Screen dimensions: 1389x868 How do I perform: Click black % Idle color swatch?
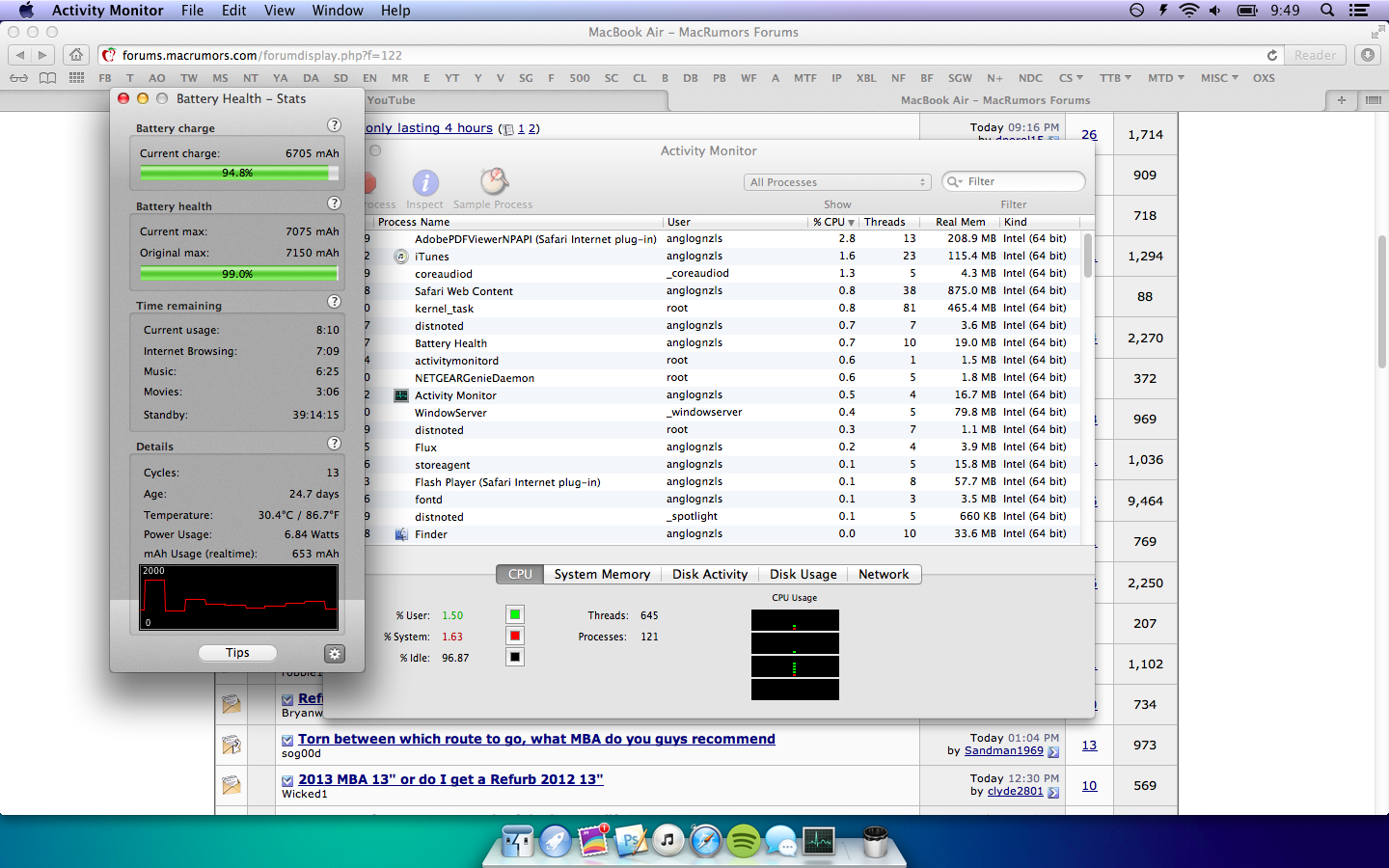click(x=515, y=657)
